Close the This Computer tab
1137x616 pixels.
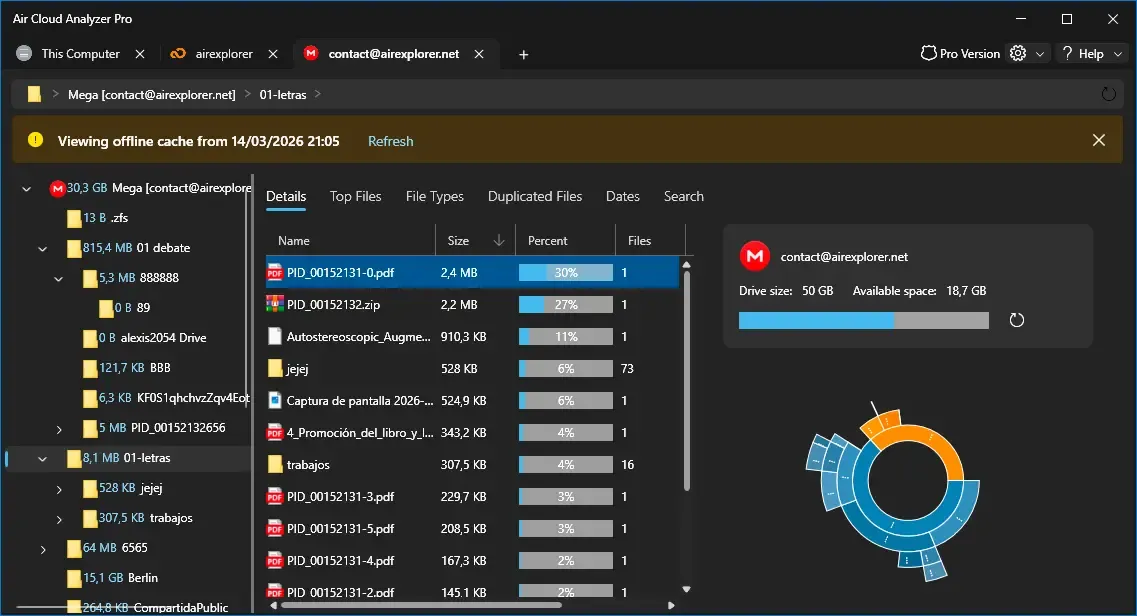(140, 54)
